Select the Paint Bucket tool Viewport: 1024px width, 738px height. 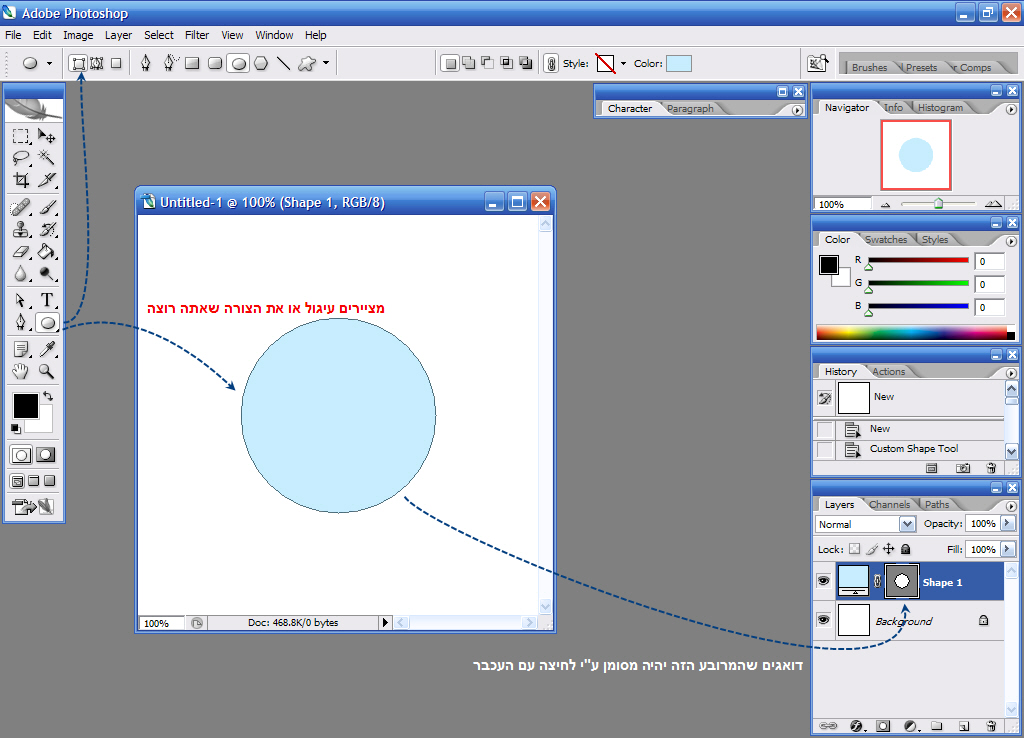47,252
